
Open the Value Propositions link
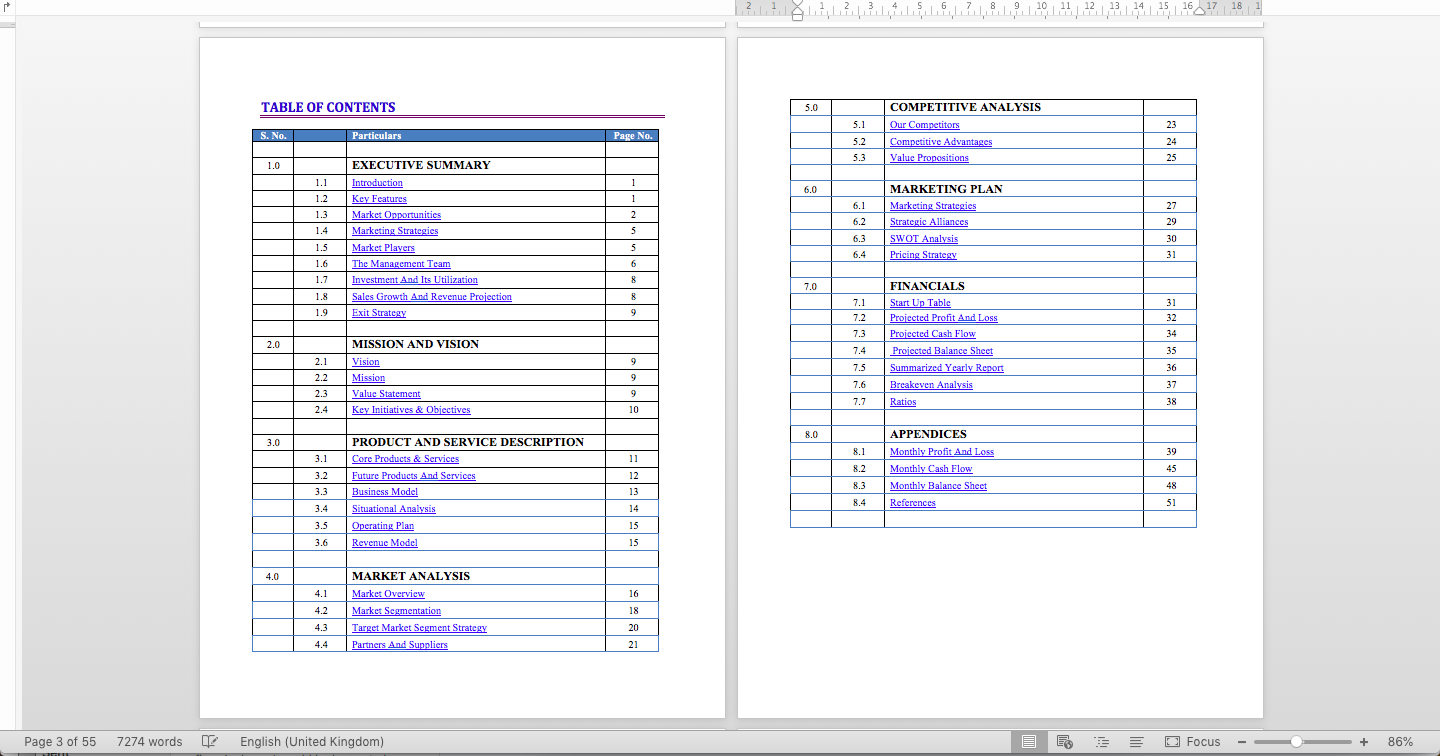(x=929, y=158)
